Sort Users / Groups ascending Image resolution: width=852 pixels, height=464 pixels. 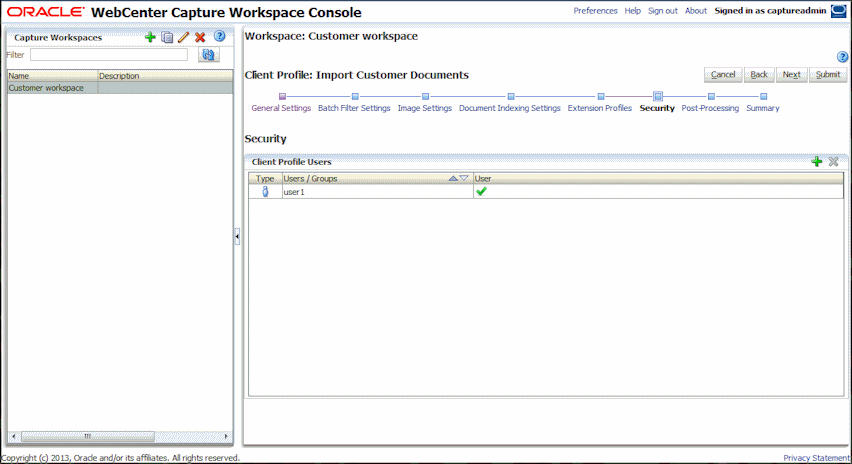(453, 178)
